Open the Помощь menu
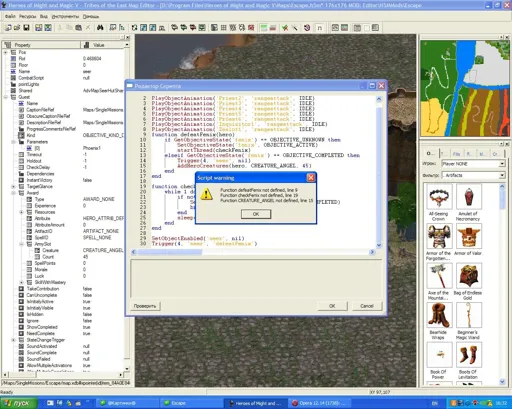This screenshot has width=512, height=409. (x=91, y=16)
